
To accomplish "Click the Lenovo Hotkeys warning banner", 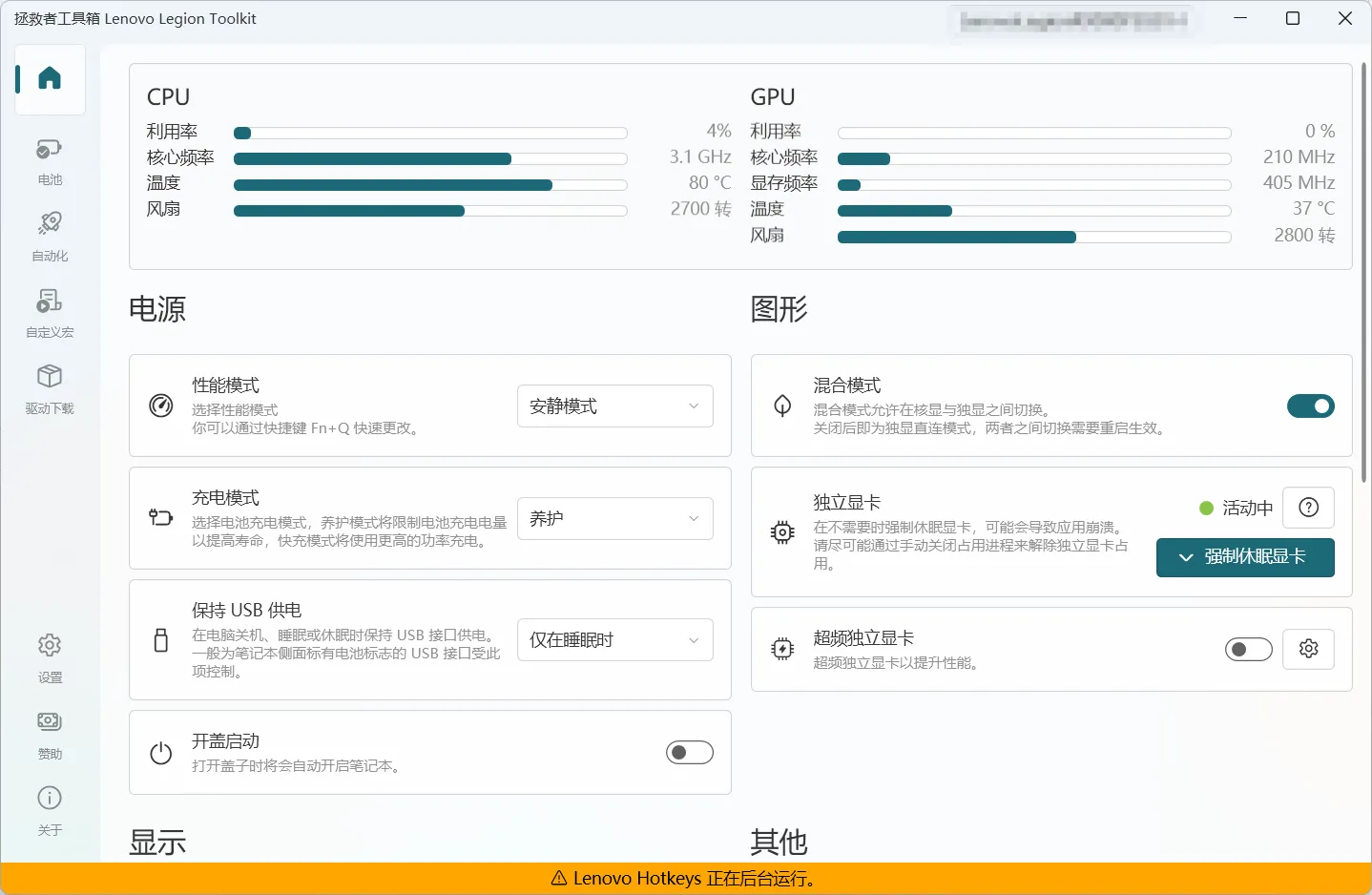I will point(685,879).
